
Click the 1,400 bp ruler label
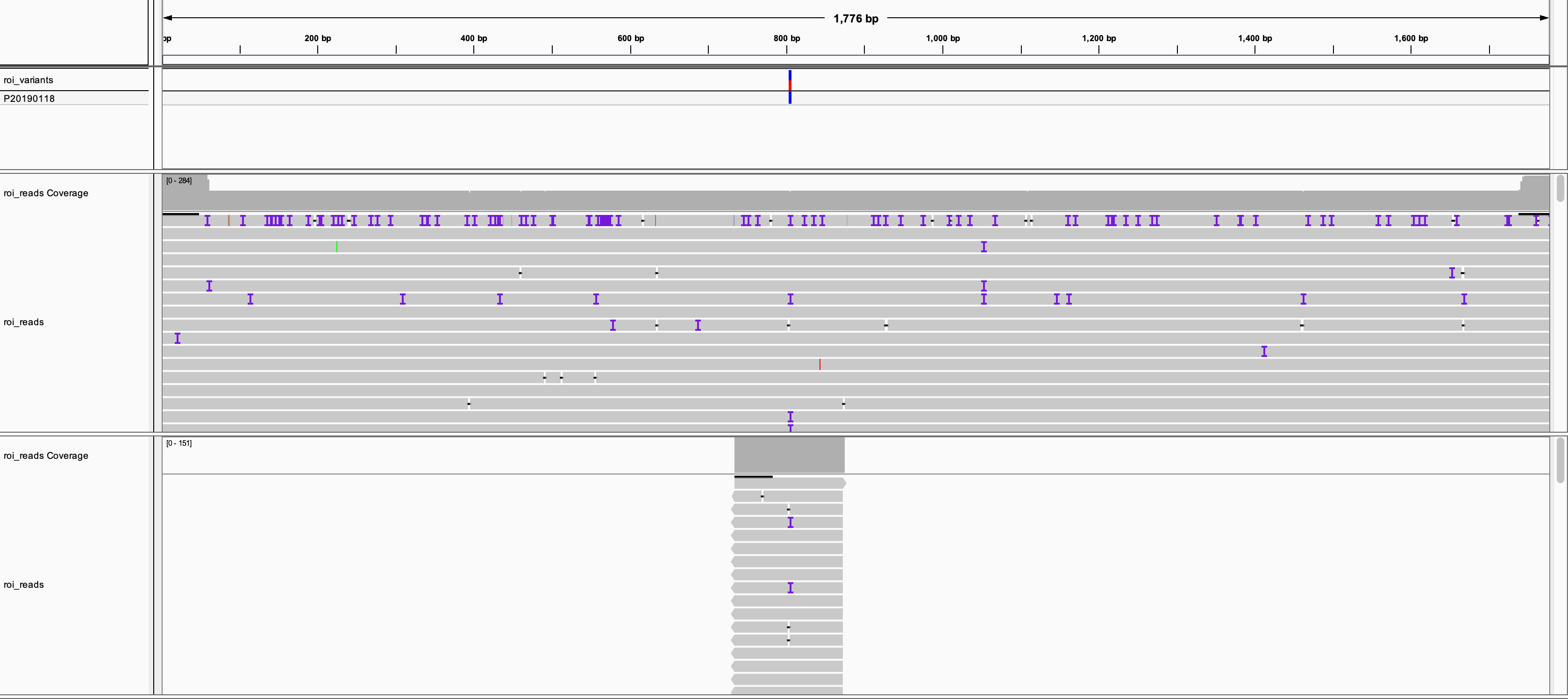tap(1254, 38)
